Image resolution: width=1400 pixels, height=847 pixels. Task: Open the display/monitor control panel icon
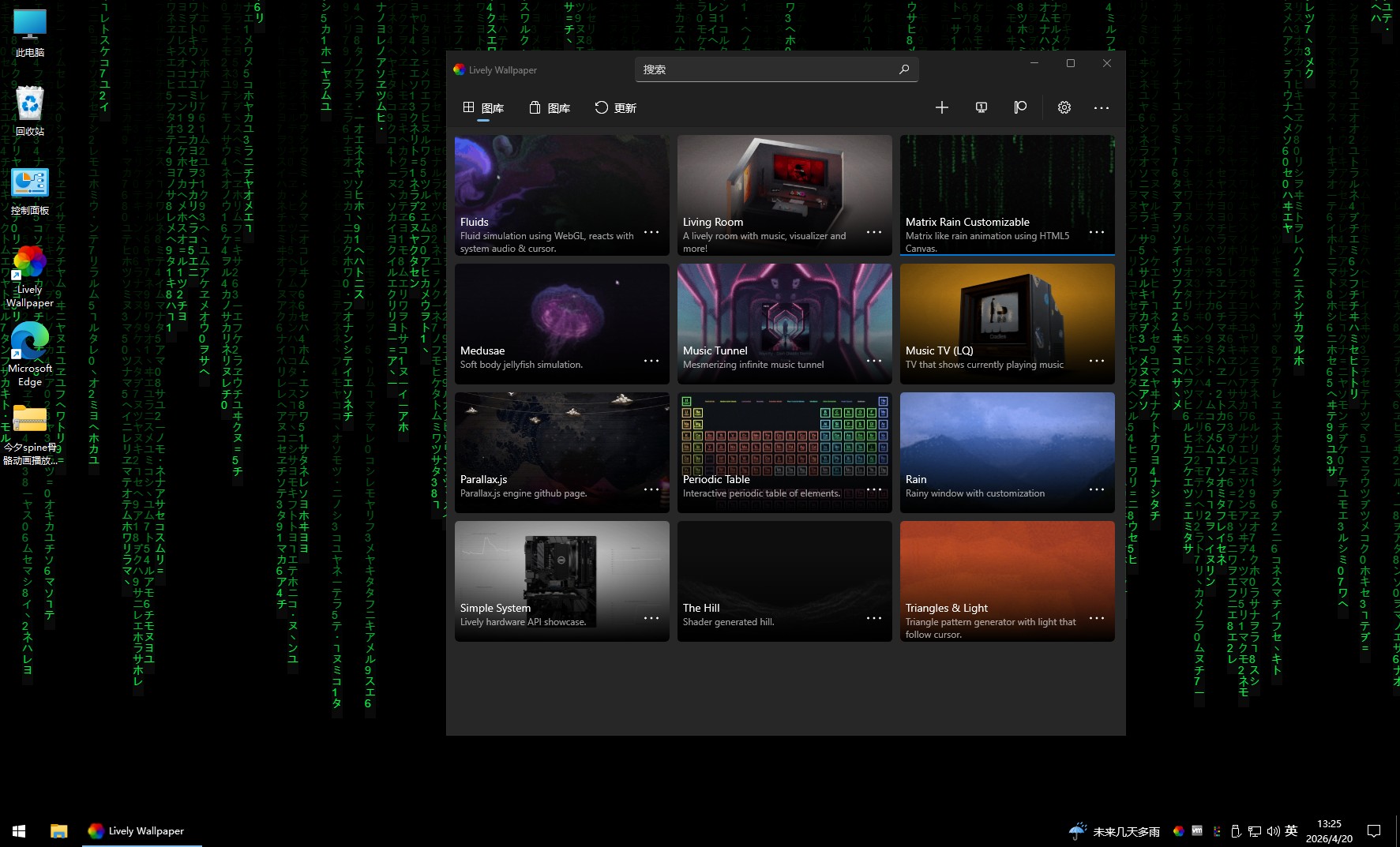(x=981, y=107)
